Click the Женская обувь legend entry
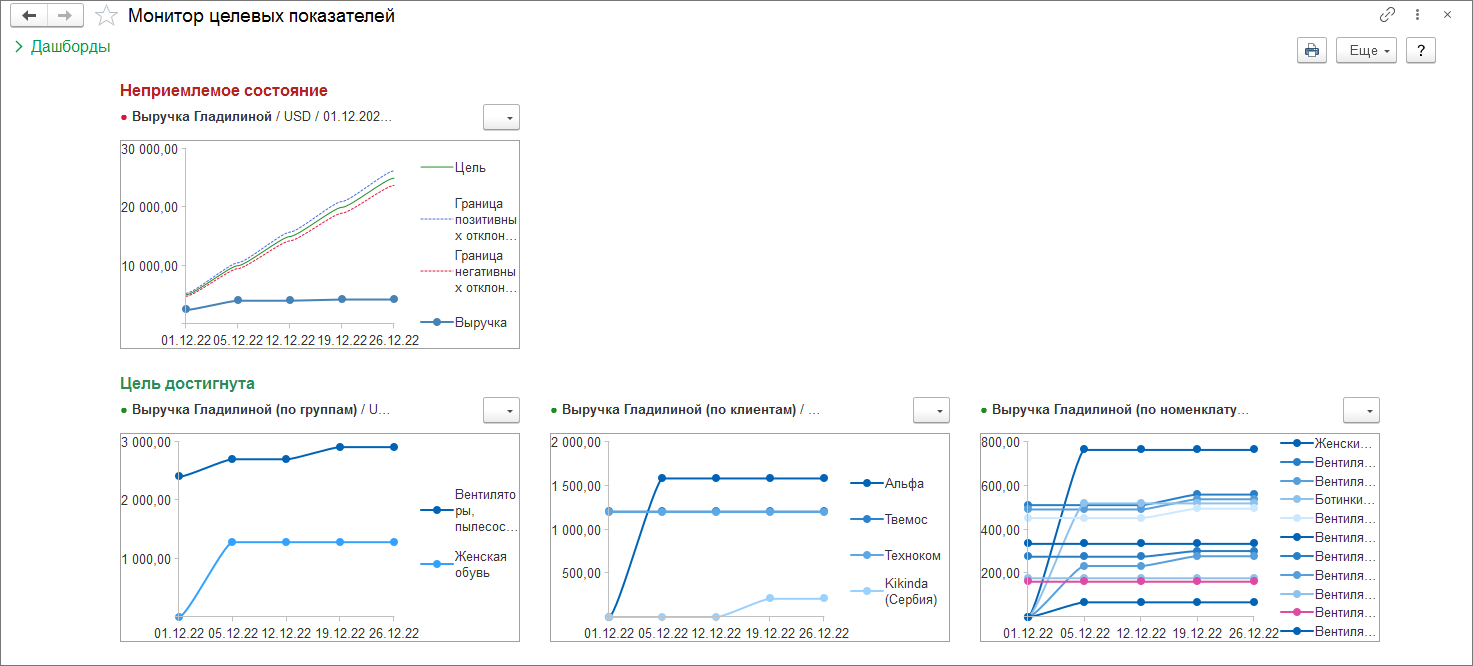 coord(481,565)
